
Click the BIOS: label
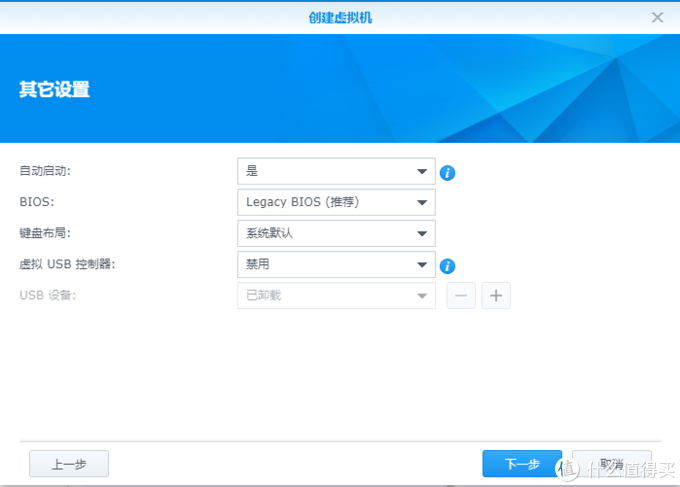(x=36, y=202)
